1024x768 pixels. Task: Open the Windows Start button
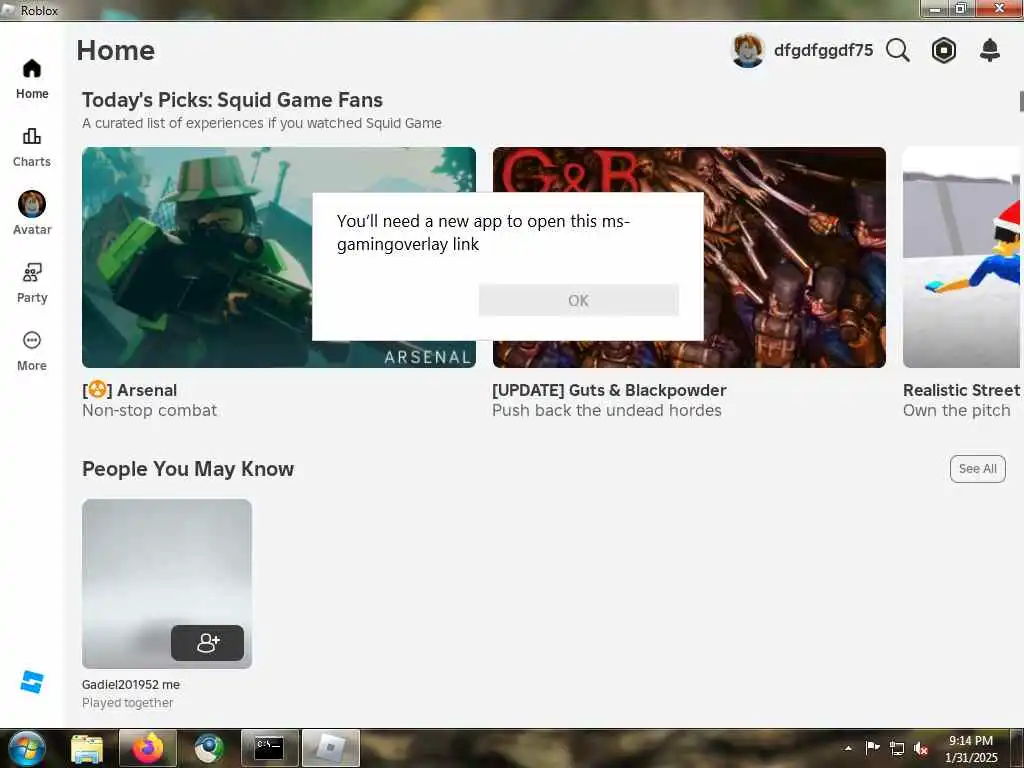[x=27, y=748]
